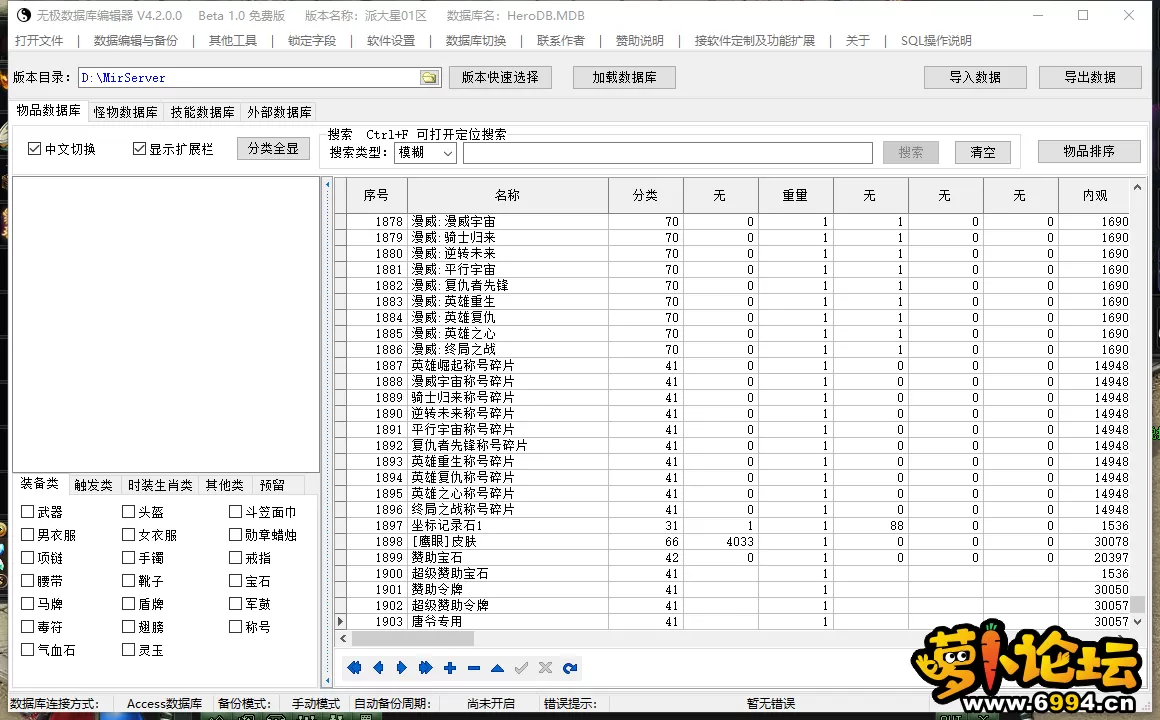
Task: Check the 灵玉 category box
Action: pos(128,649)
